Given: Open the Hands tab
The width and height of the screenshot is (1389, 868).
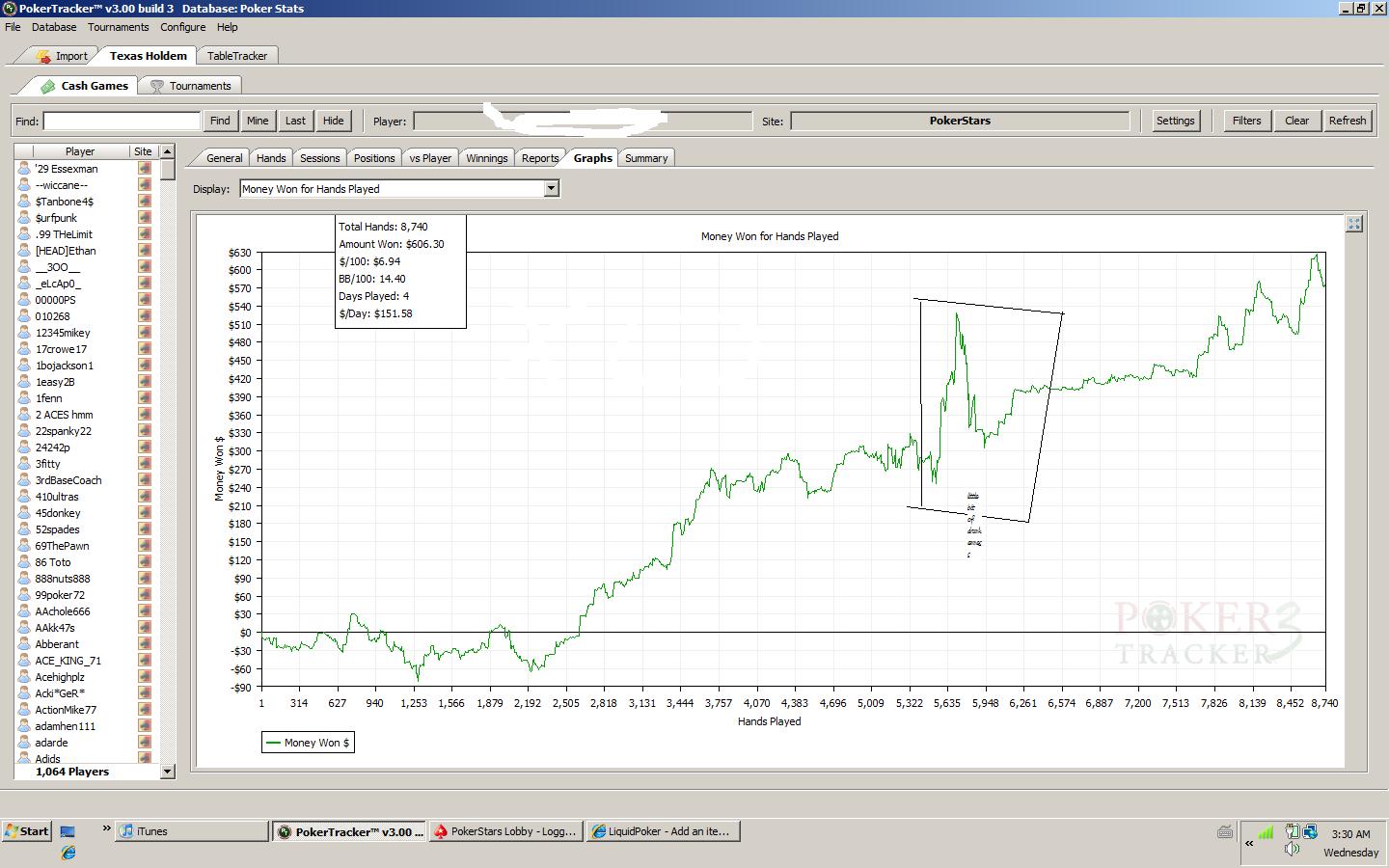Looking at the screenshot, I should point(271,158).
